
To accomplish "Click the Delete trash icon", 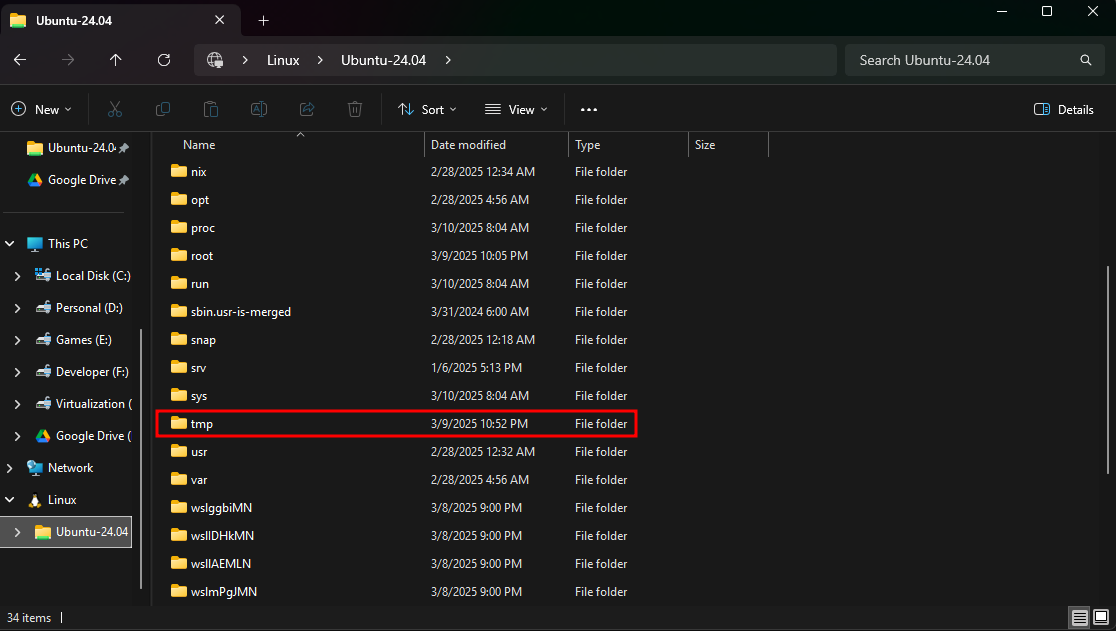I will 354,110.
